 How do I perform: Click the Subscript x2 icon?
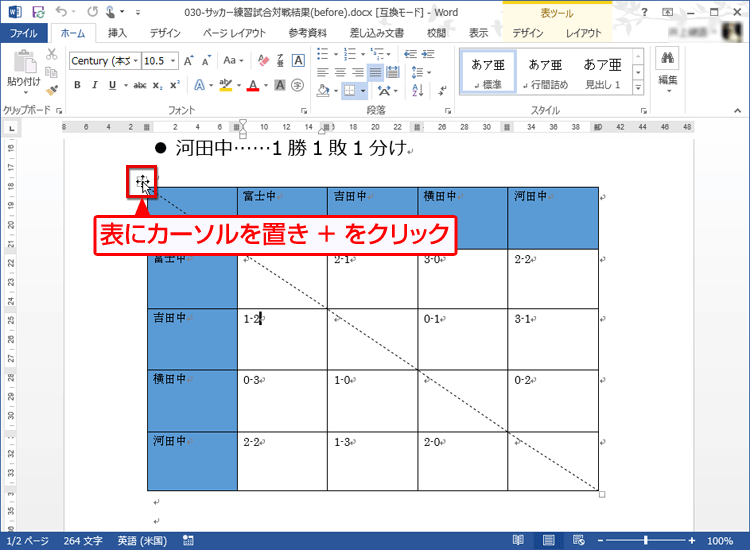(157, 85)
